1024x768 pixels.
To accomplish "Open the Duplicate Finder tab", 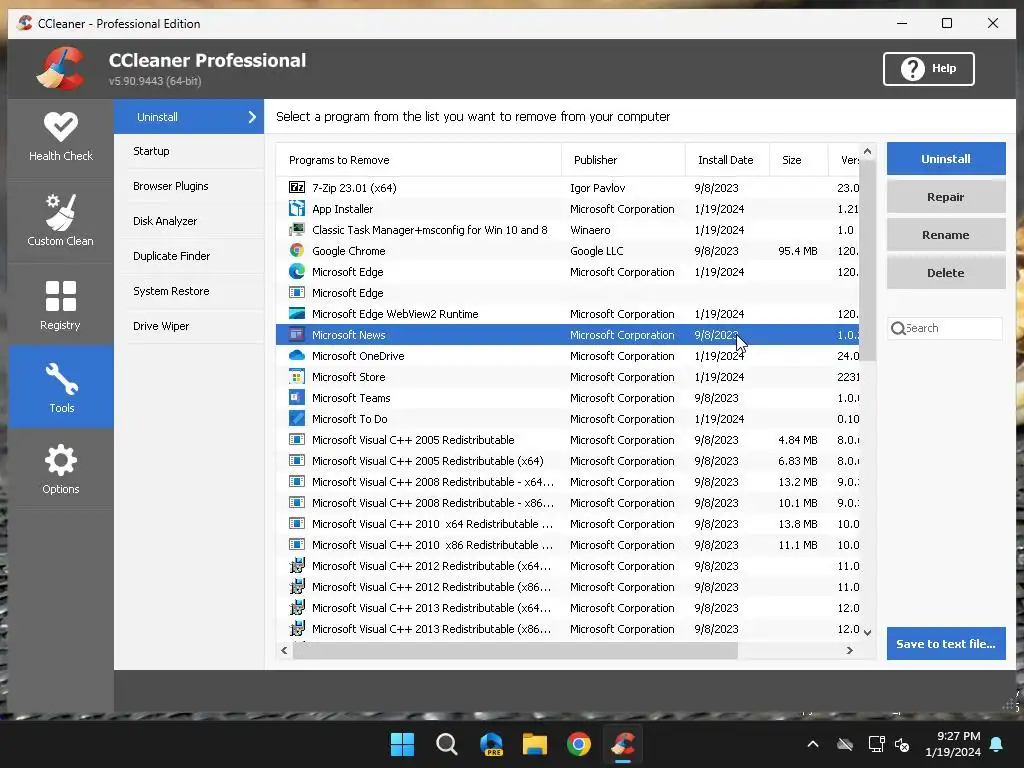I will tap(189, 256).
